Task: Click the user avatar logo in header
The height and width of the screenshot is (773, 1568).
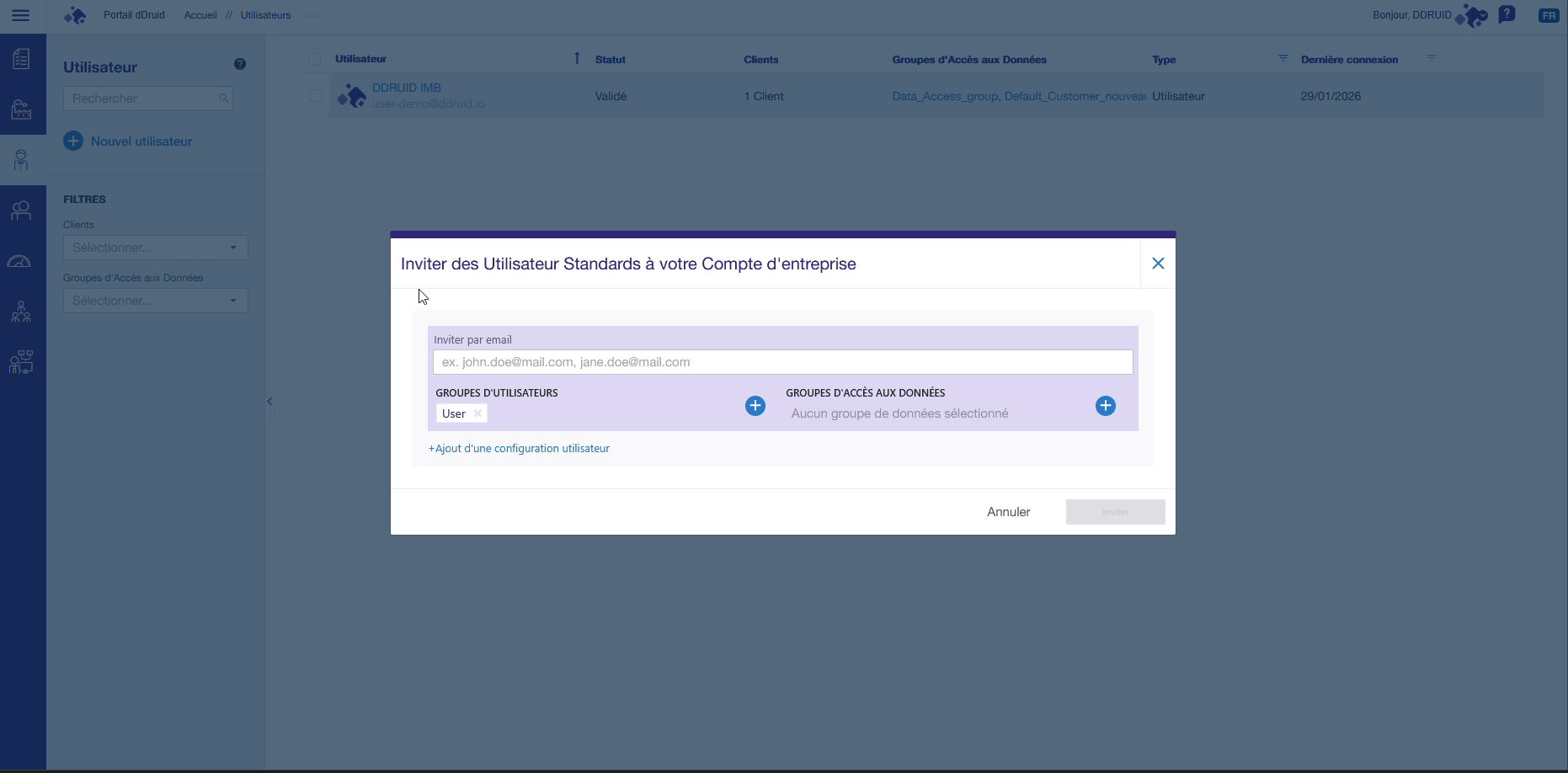Action: click(x=1471, y=16)
